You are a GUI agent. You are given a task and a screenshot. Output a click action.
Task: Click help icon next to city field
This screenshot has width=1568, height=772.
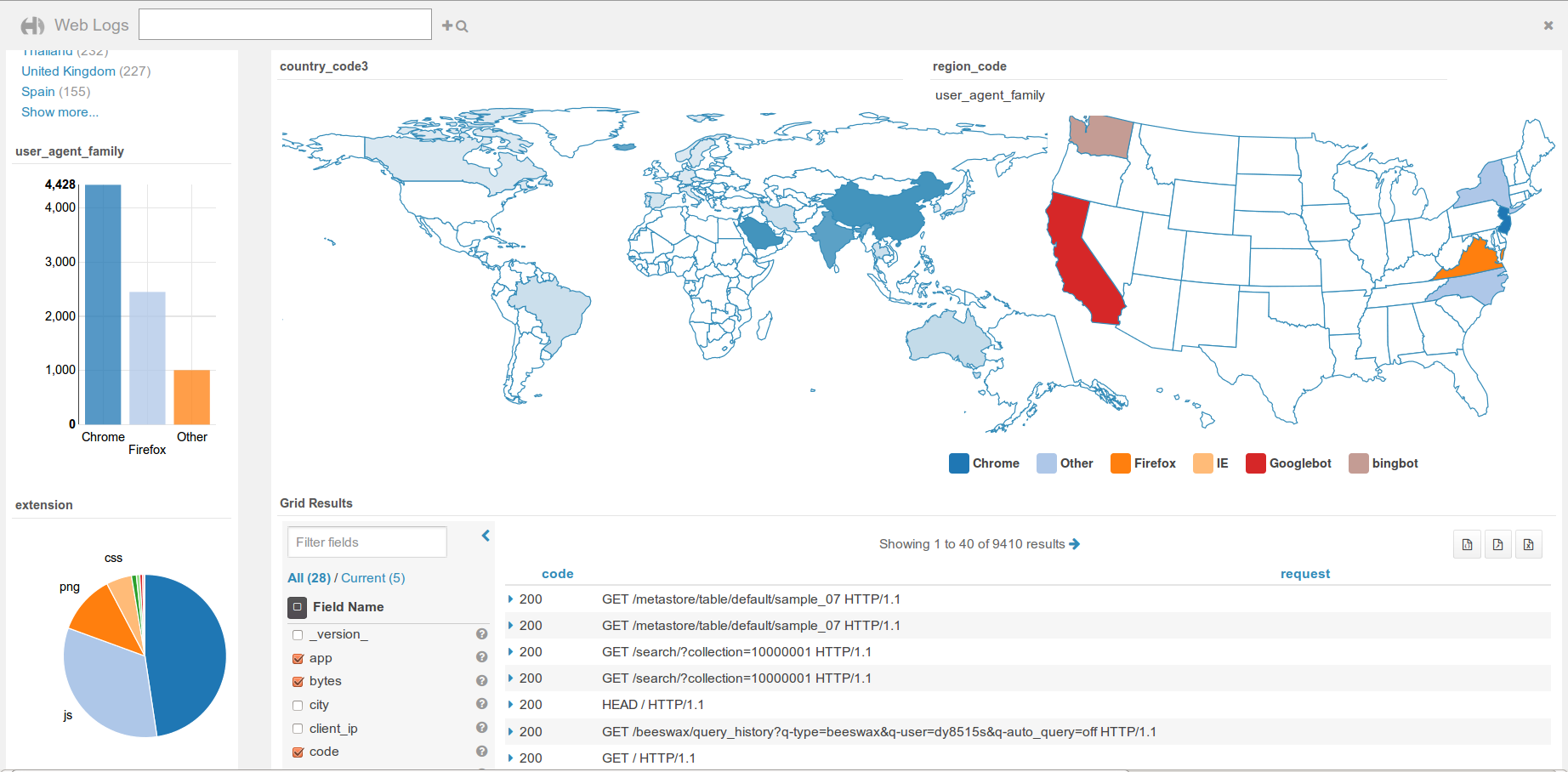coord(481,704)
